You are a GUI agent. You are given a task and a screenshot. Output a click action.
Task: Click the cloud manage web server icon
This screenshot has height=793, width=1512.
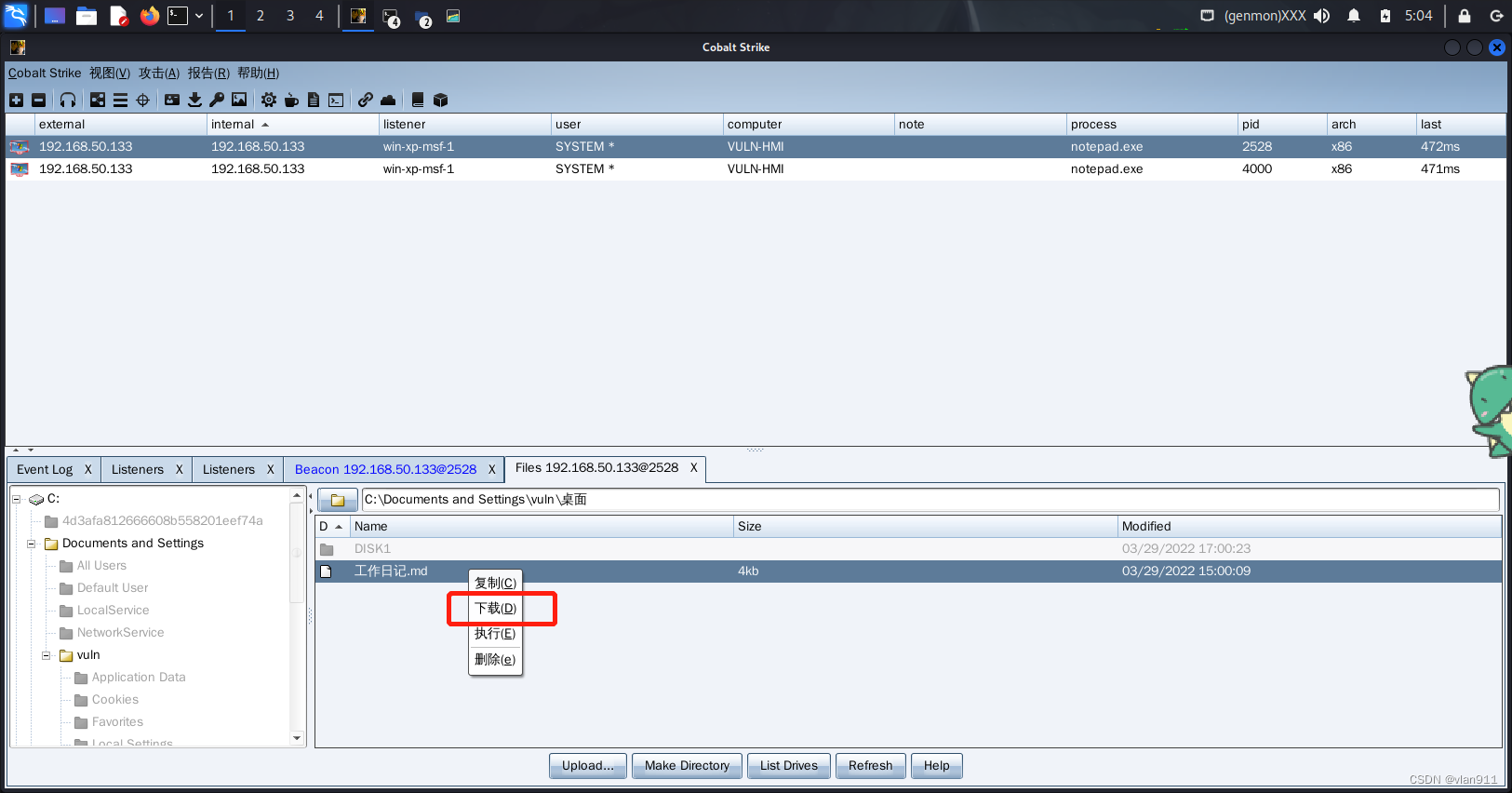[388, 100]
